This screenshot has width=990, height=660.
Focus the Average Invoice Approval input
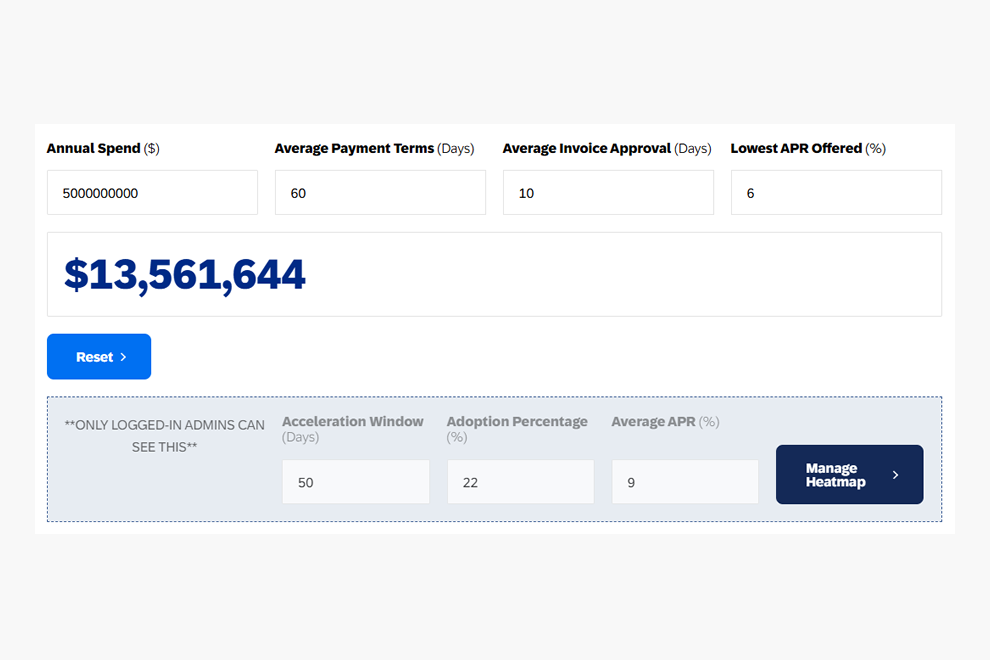[x=608, y=192]
